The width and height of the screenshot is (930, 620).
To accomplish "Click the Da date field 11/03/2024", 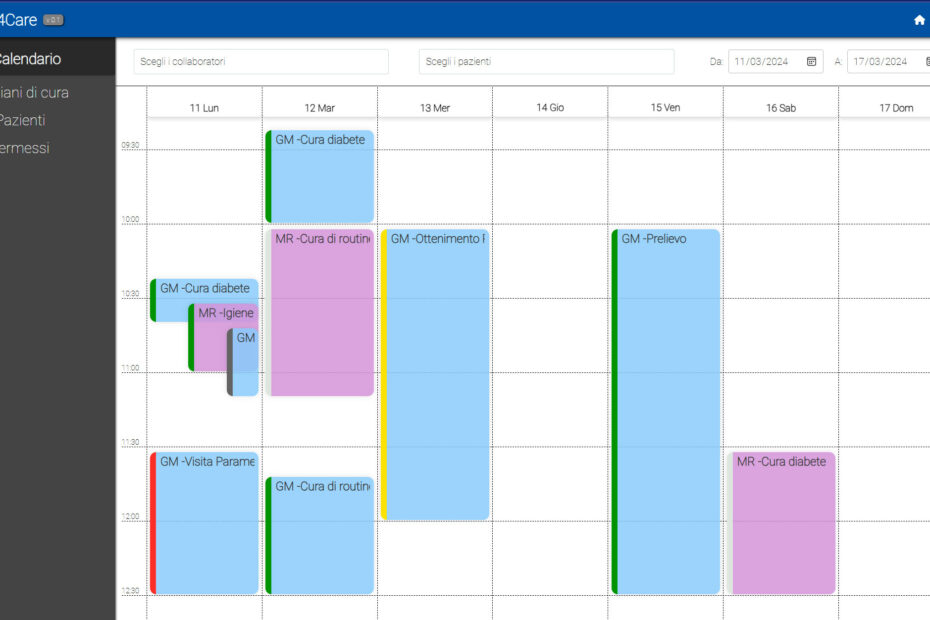I will 775,62.
